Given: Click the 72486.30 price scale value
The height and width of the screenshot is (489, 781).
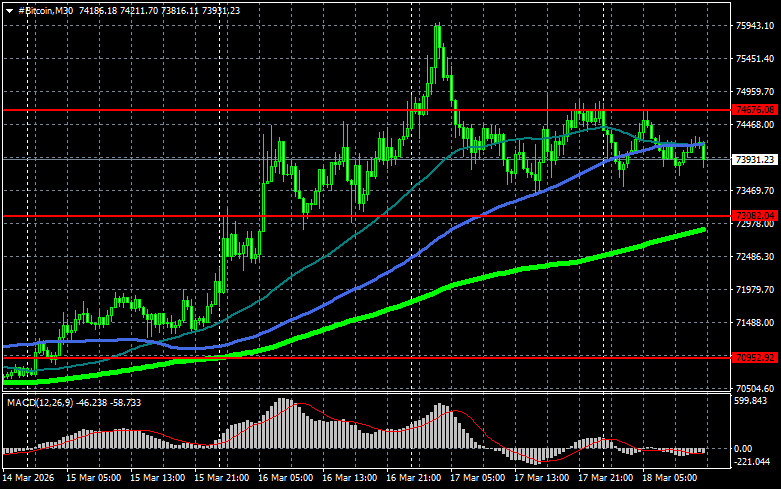Looking at the screenshot, I should [755, 256].
